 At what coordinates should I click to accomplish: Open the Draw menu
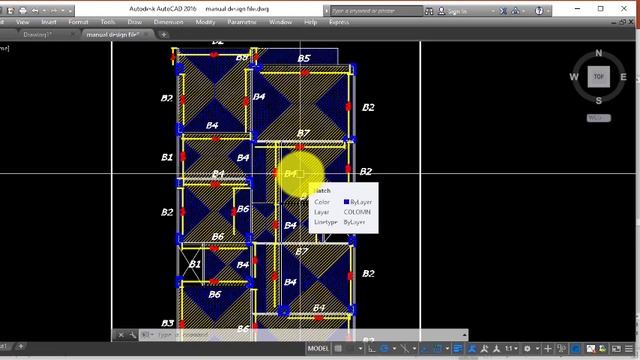coord(135,22)
